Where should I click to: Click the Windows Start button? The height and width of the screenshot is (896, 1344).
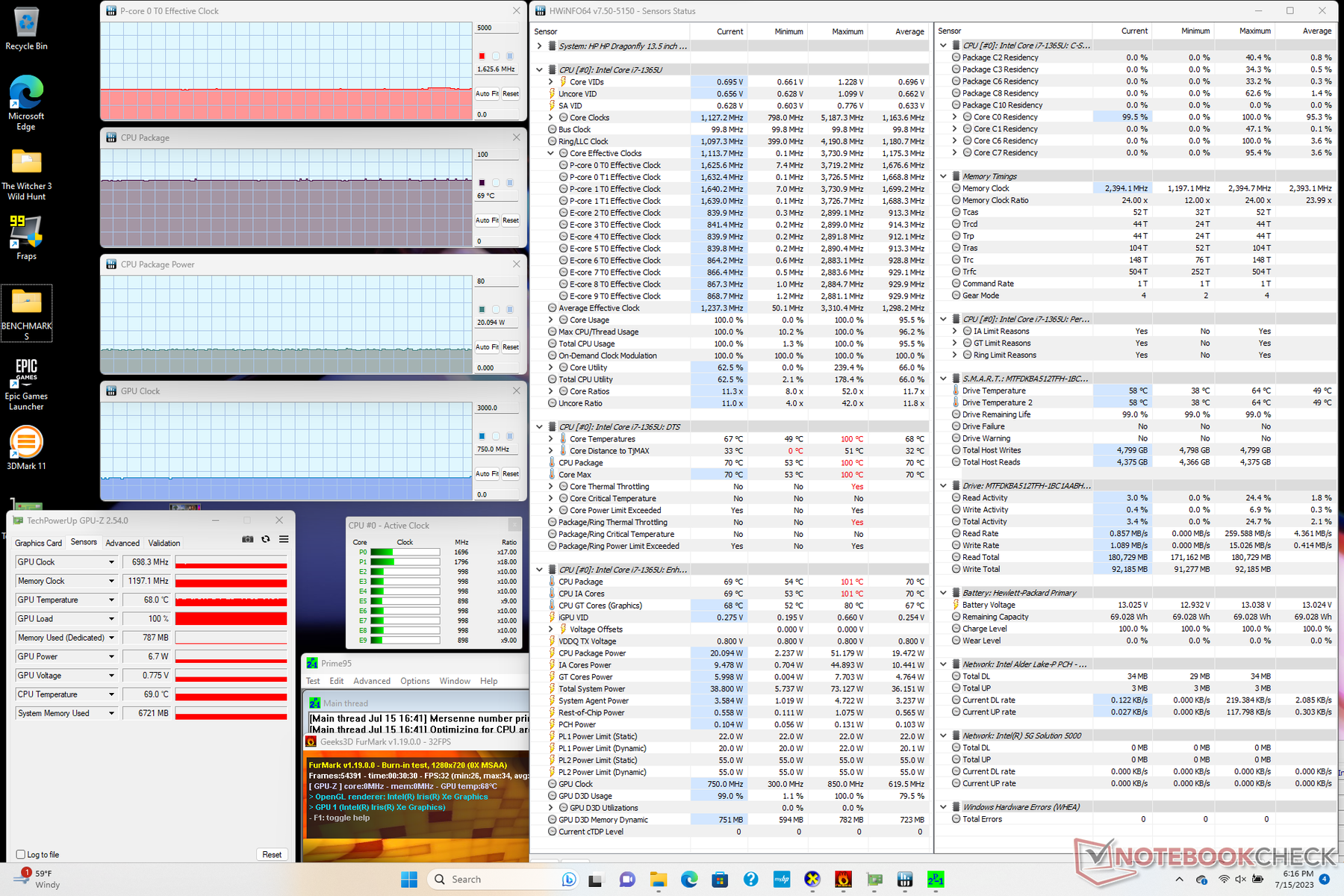(x=409, y=880)
